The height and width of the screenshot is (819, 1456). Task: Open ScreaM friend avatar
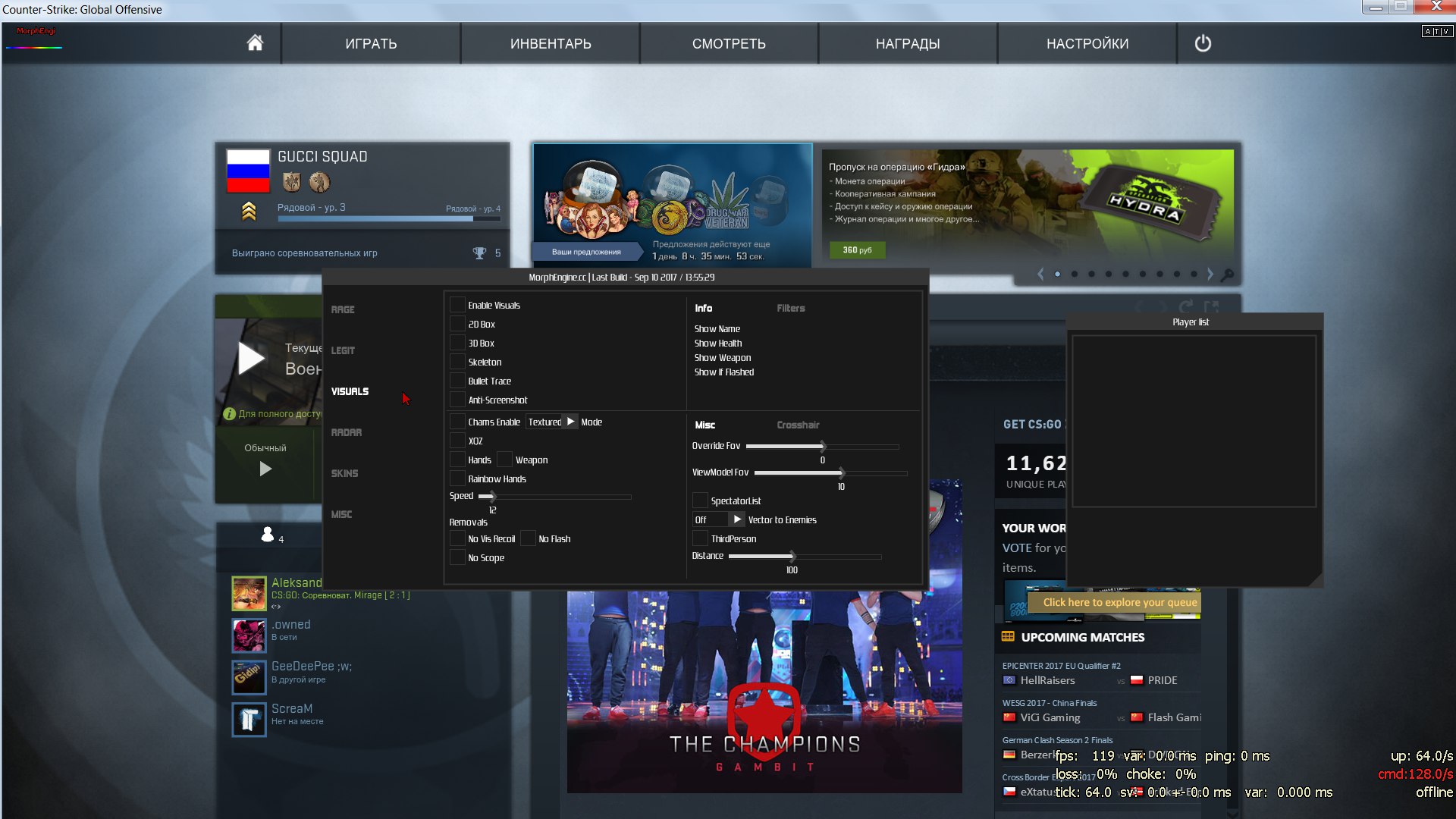pos(249,720)
